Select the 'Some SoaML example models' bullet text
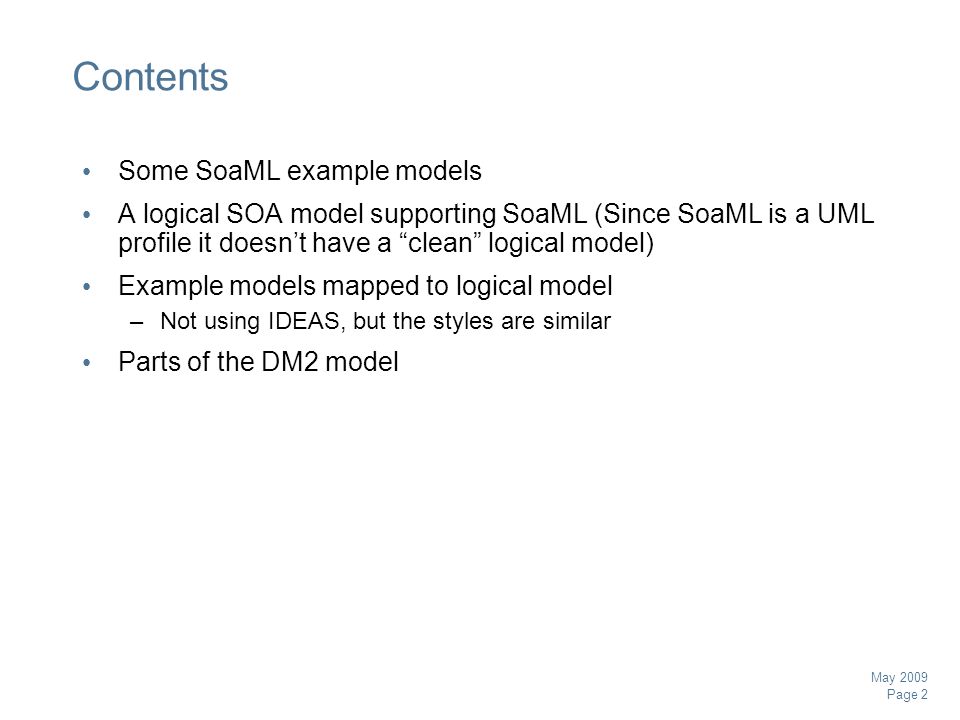Image resolution: width=960 pixels, height=720 pixels. tap(300, 171)
